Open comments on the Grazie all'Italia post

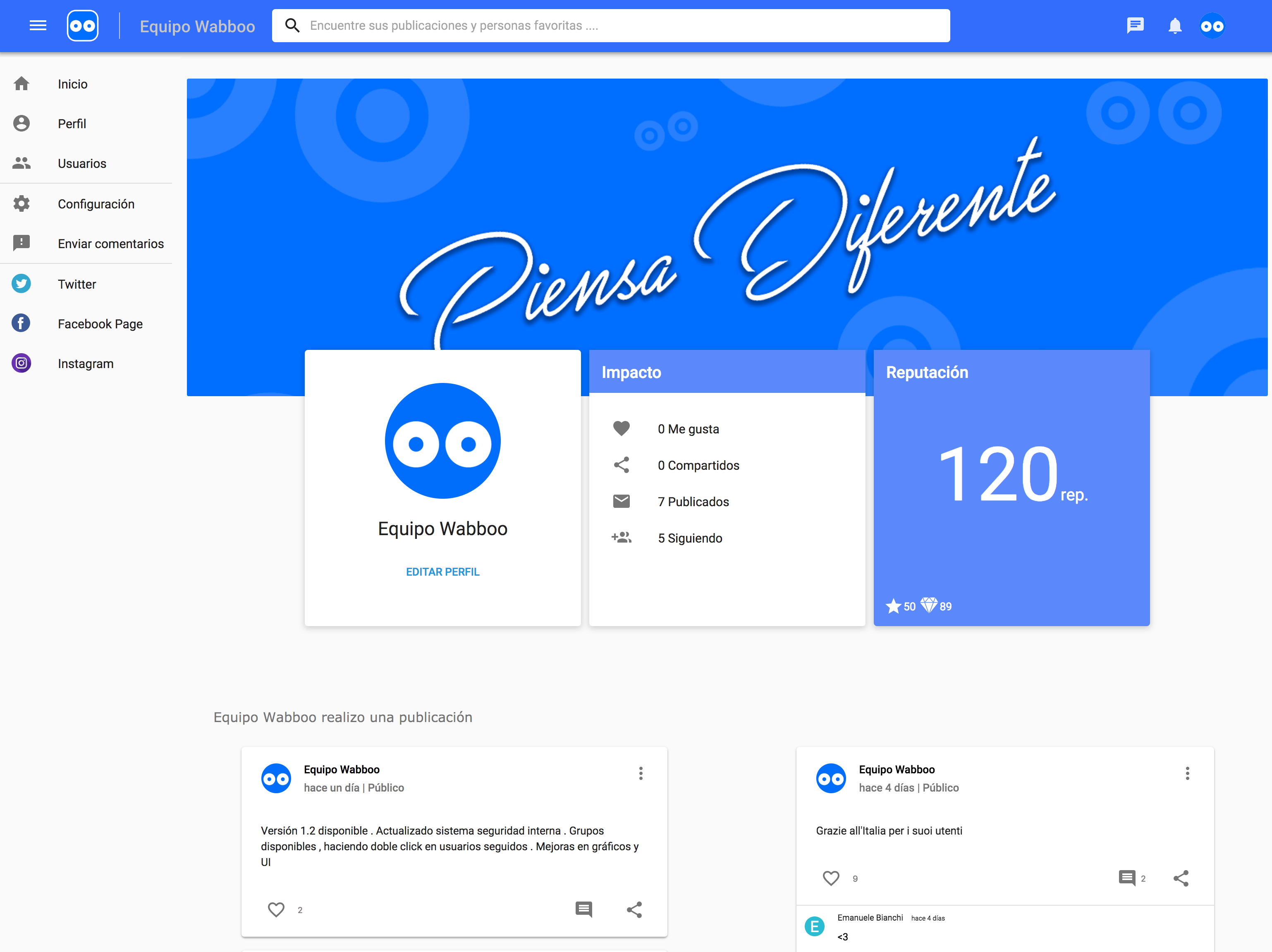coord(1126,878)
